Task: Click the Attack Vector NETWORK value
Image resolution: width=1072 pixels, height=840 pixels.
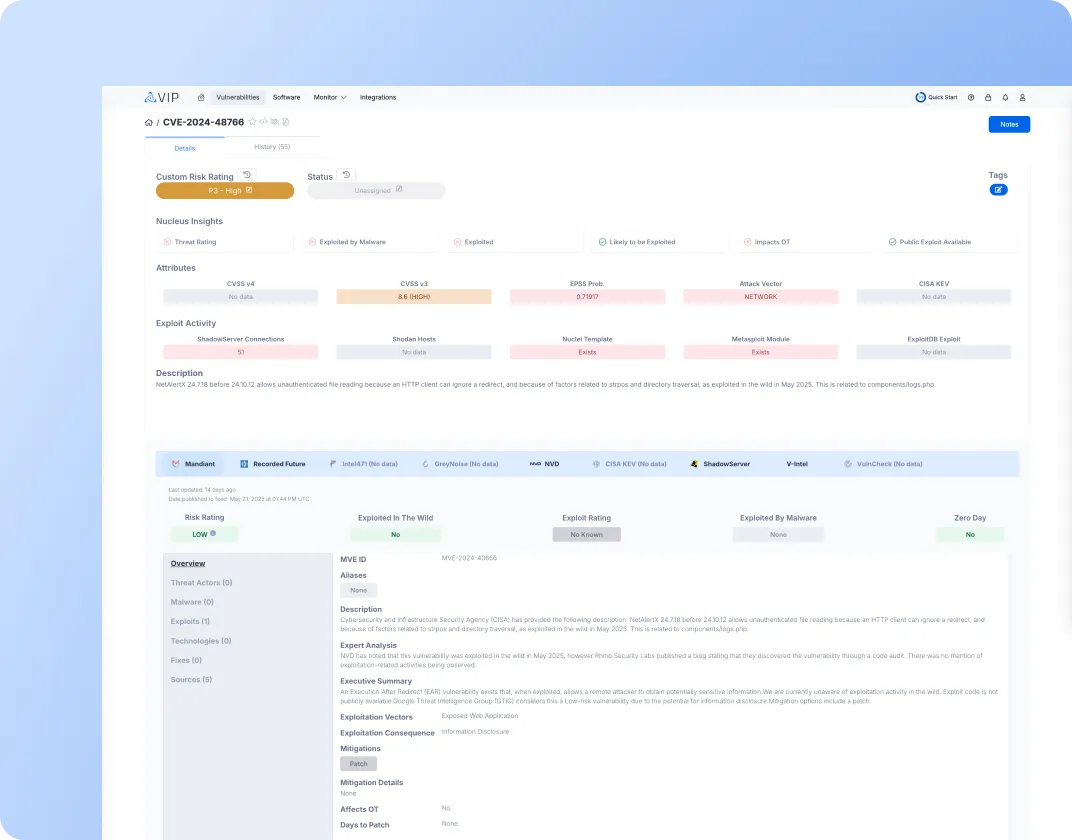Action: 760,297
